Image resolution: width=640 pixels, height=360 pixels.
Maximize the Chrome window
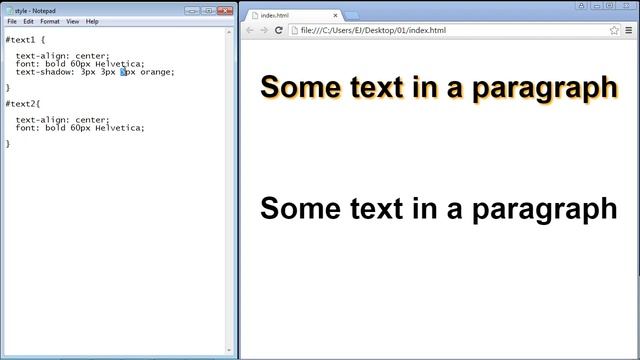[x=609, y=5]
